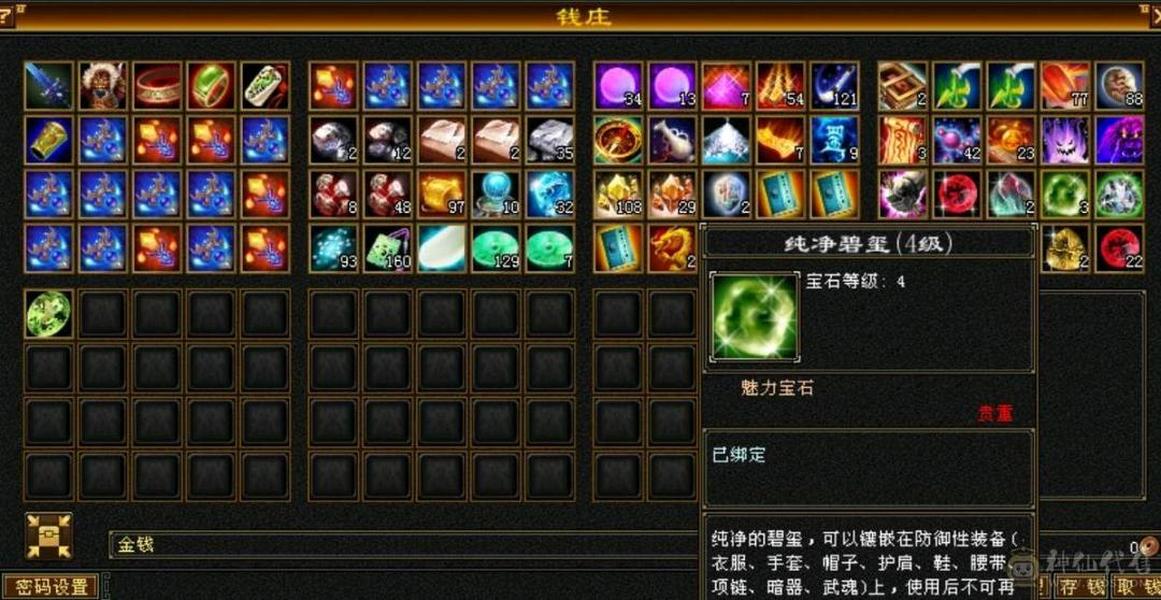
Task: Click the treasure chest item icon
Action: (903, 85)
